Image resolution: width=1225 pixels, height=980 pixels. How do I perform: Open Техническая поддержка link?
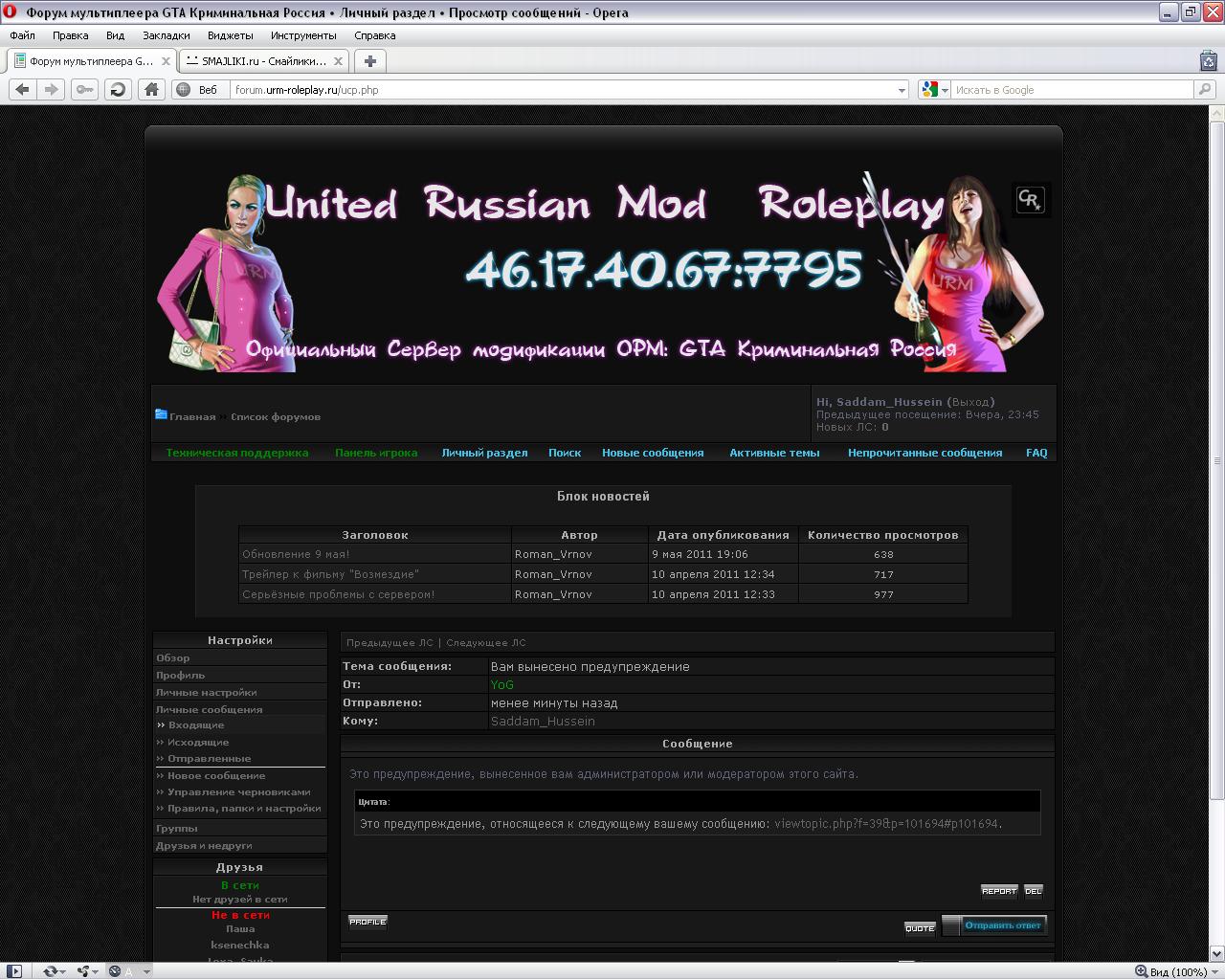point(237,453)
